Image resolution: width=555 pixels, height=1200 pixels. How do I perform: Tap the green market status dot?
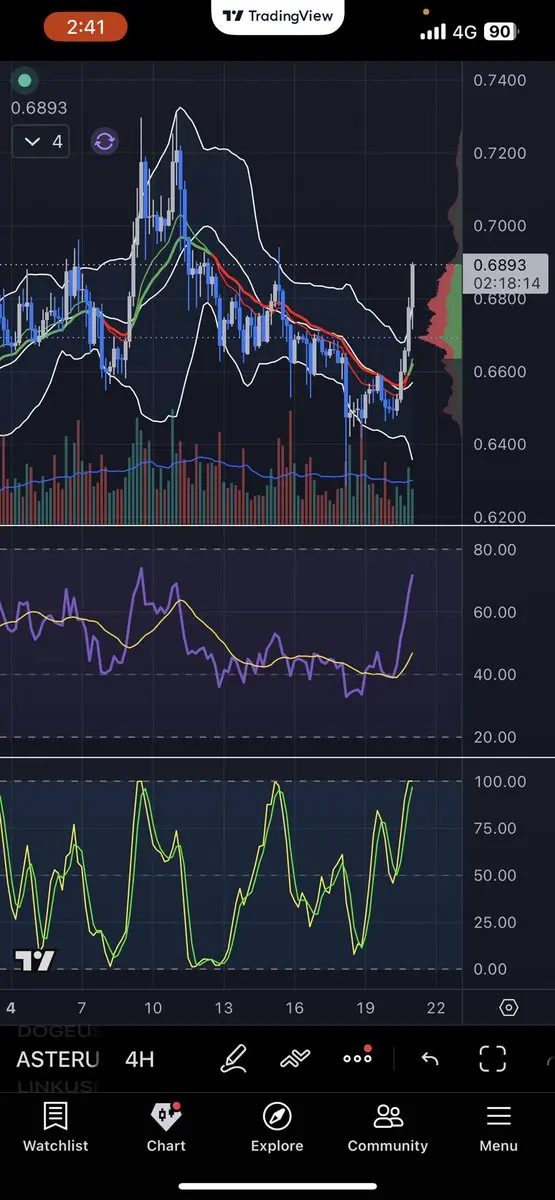[25, 80]
